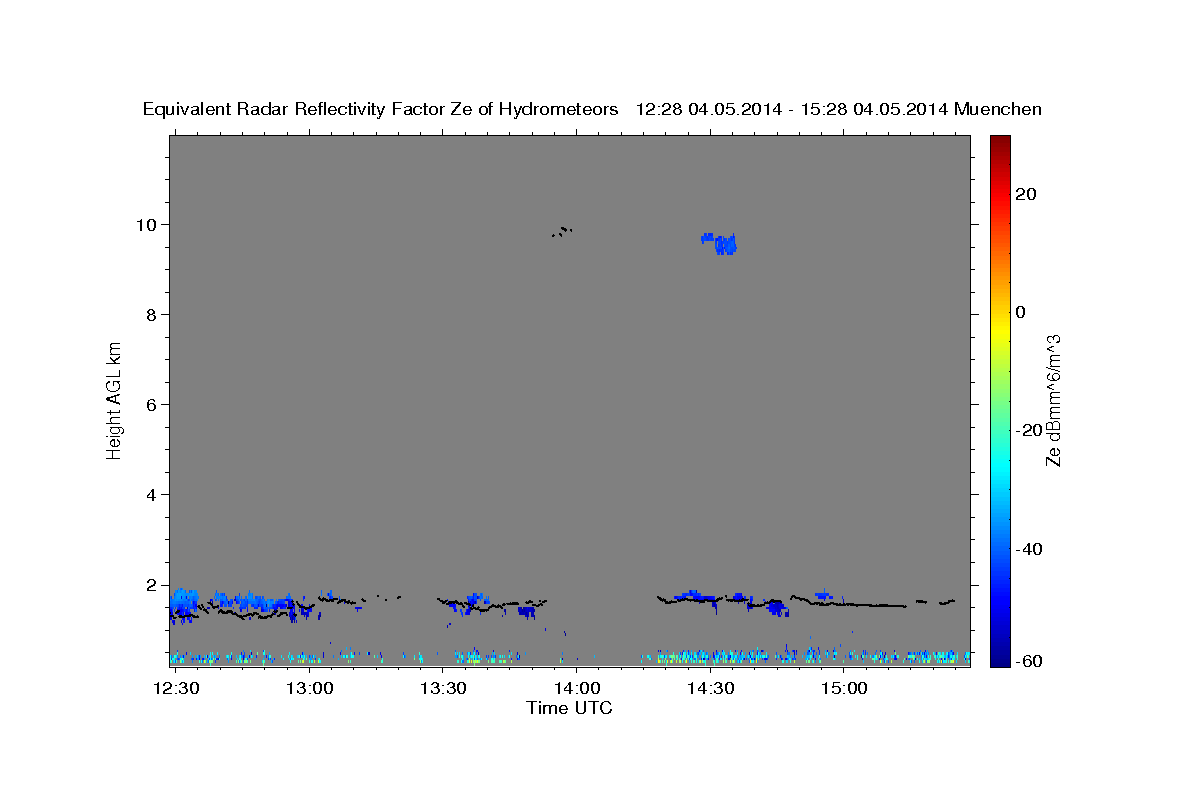Viewport: 1200px width, 800px height.
Task: Click the colorbar value '-40'
Action: 1028,549
